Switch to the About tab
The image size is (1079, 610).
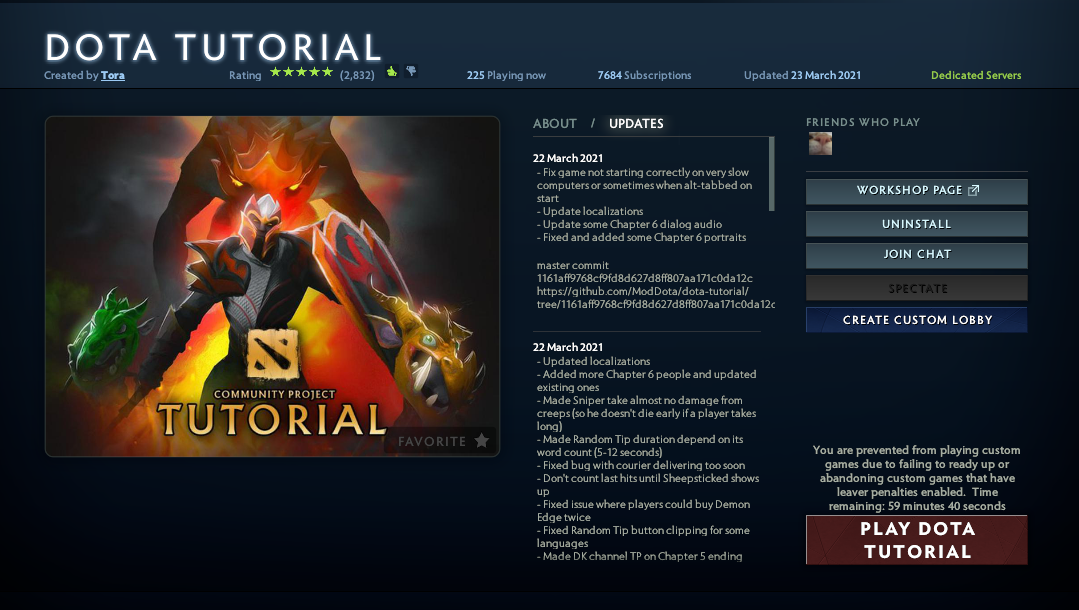tap(555, 124)
